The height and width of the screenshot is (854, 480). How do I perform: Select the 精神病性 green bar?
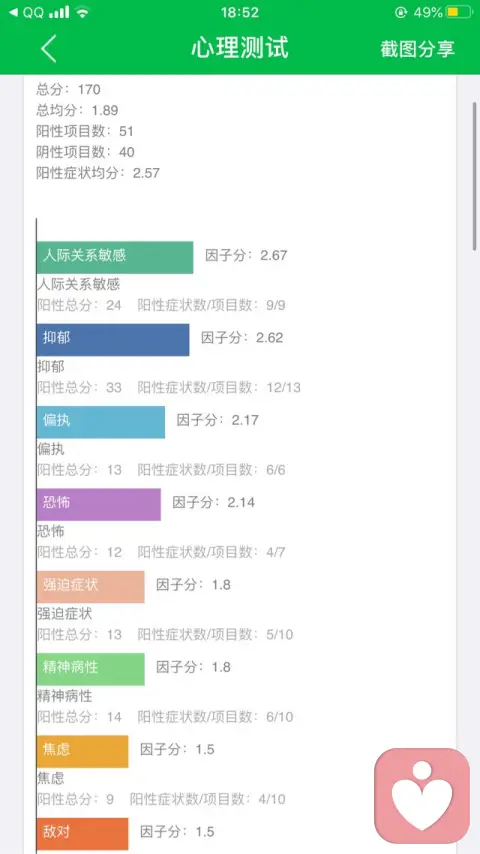[x=90, y=669]
